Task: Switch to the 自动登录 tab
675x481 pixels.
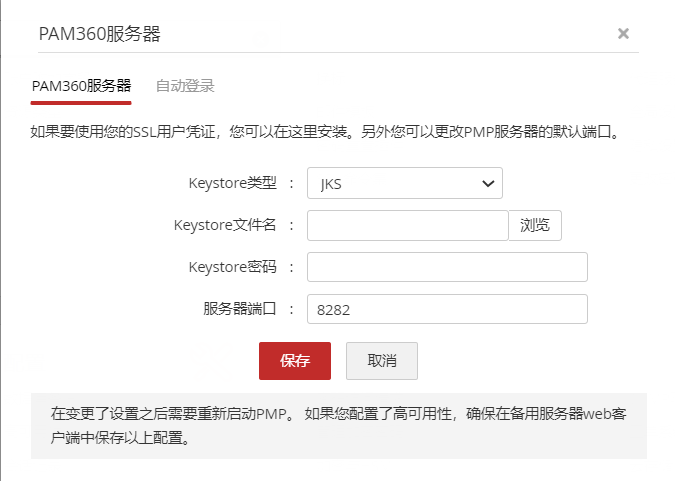Action: coord(185,86)
